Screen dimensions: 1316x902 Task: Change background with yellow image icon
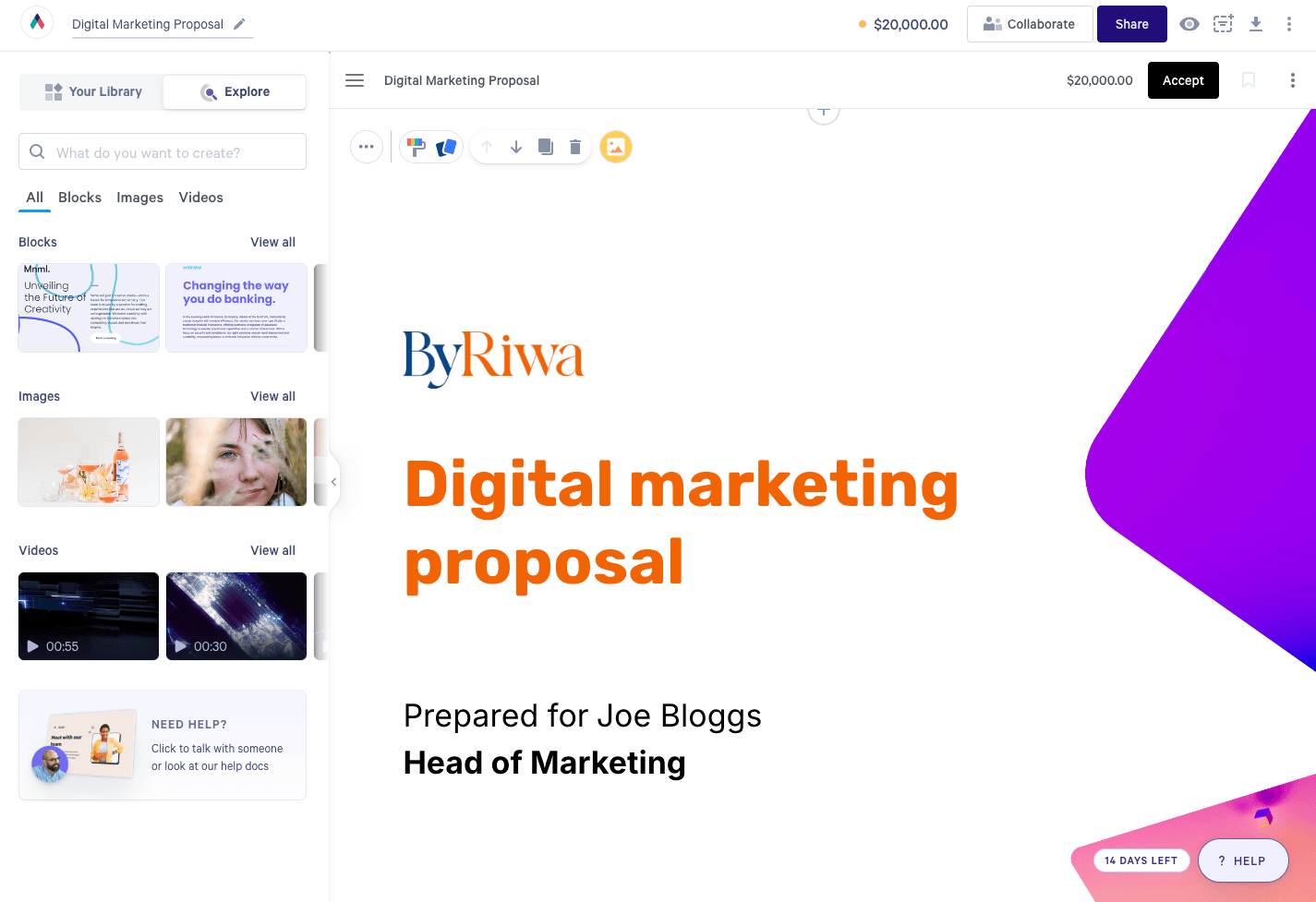[616, 146]
